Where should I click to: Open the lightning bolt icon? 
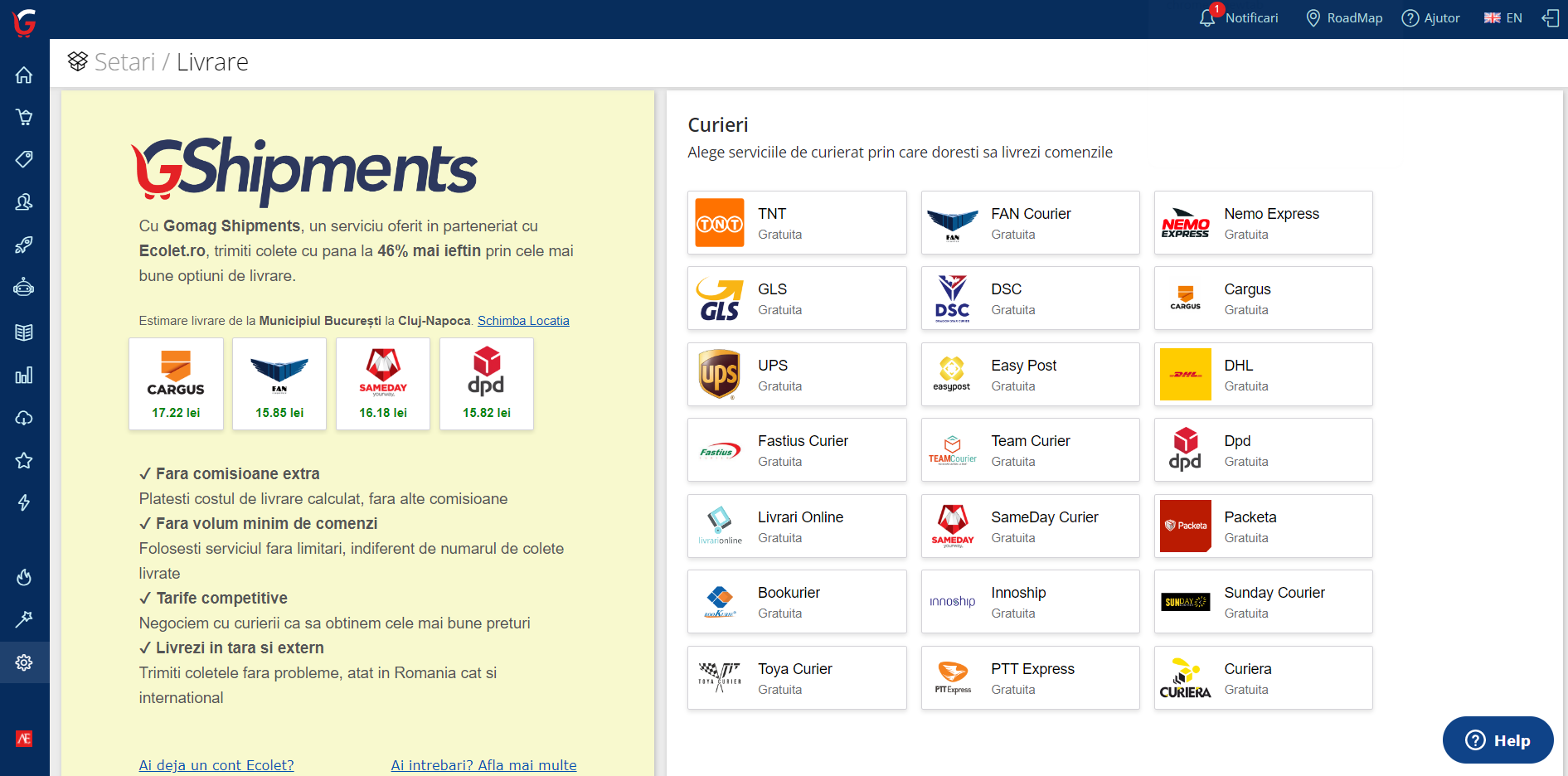[24, 502]
